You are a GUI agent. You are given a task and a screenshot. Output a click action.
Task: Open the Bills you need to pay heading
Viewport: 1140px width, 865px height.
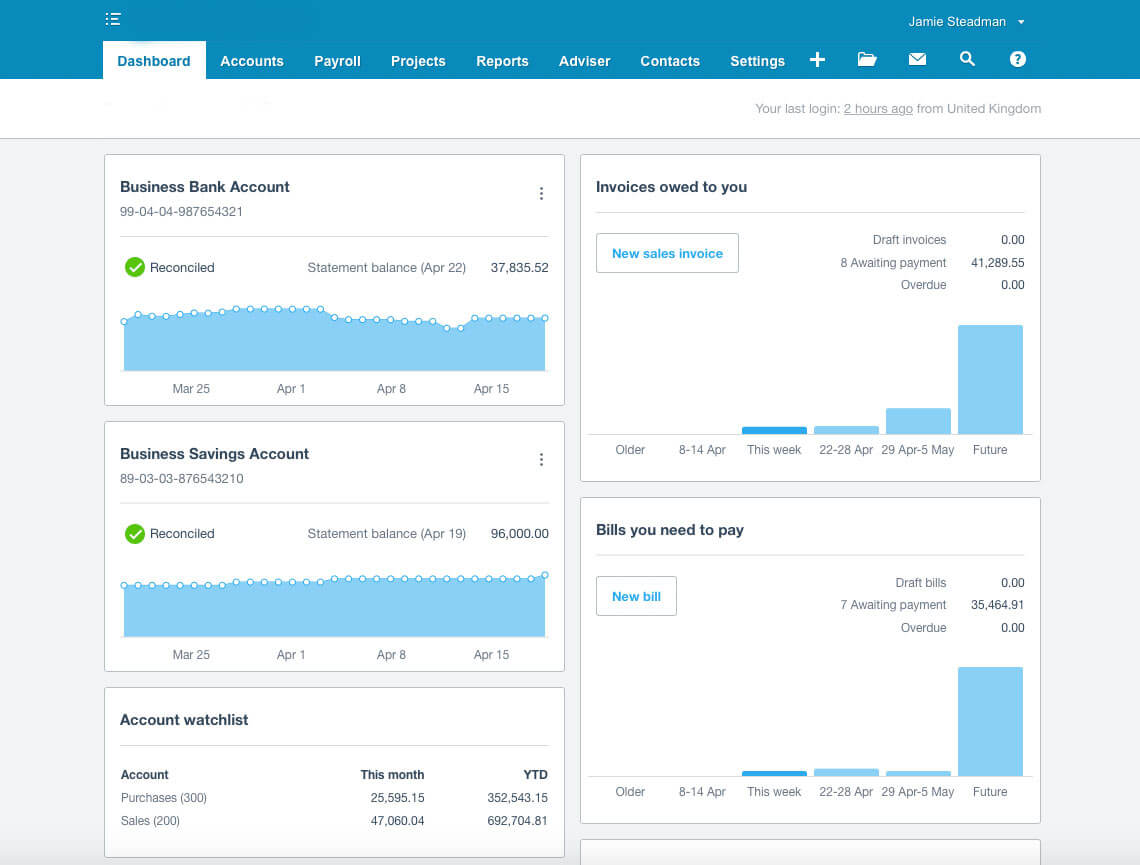pos(670,530)
